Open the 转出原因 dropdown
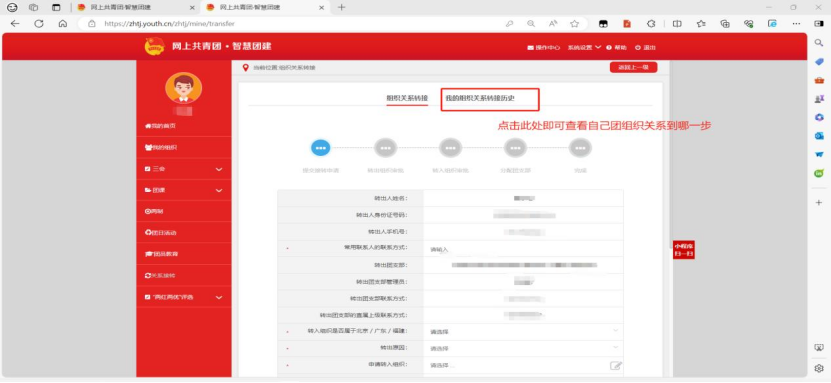 (523, 348)
